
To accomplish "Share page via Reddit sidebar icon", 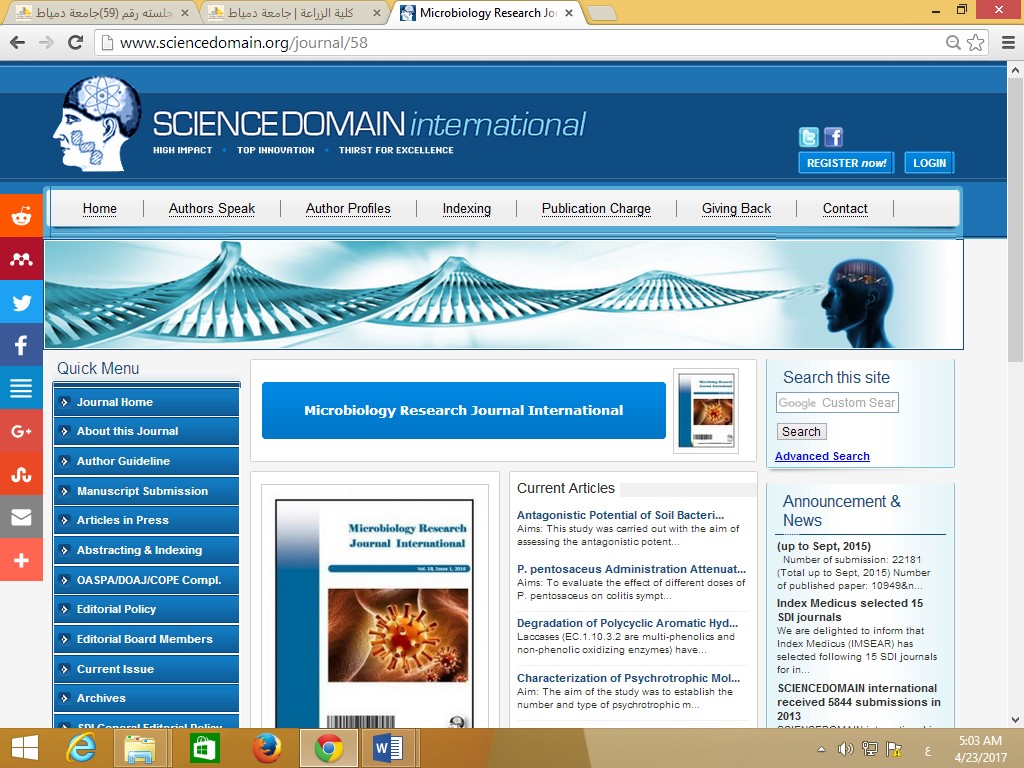I will pos(21,216).
